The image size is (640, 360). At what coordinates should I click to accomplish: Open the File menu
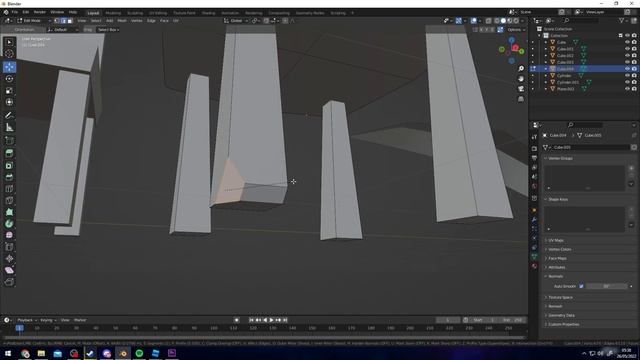tap(15, 12)
